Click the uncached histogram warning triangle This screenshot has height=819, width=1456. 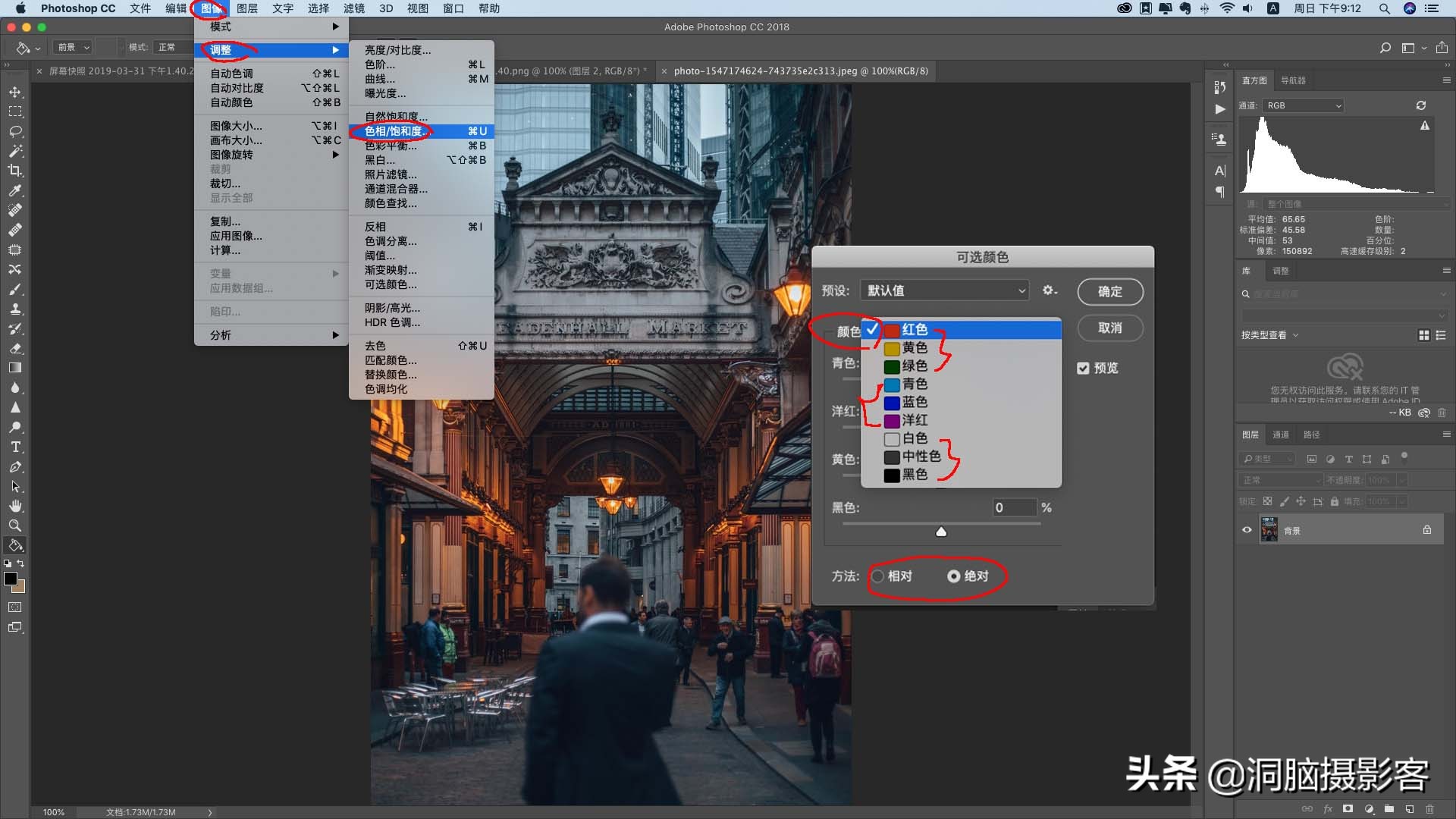[1425, 126]
